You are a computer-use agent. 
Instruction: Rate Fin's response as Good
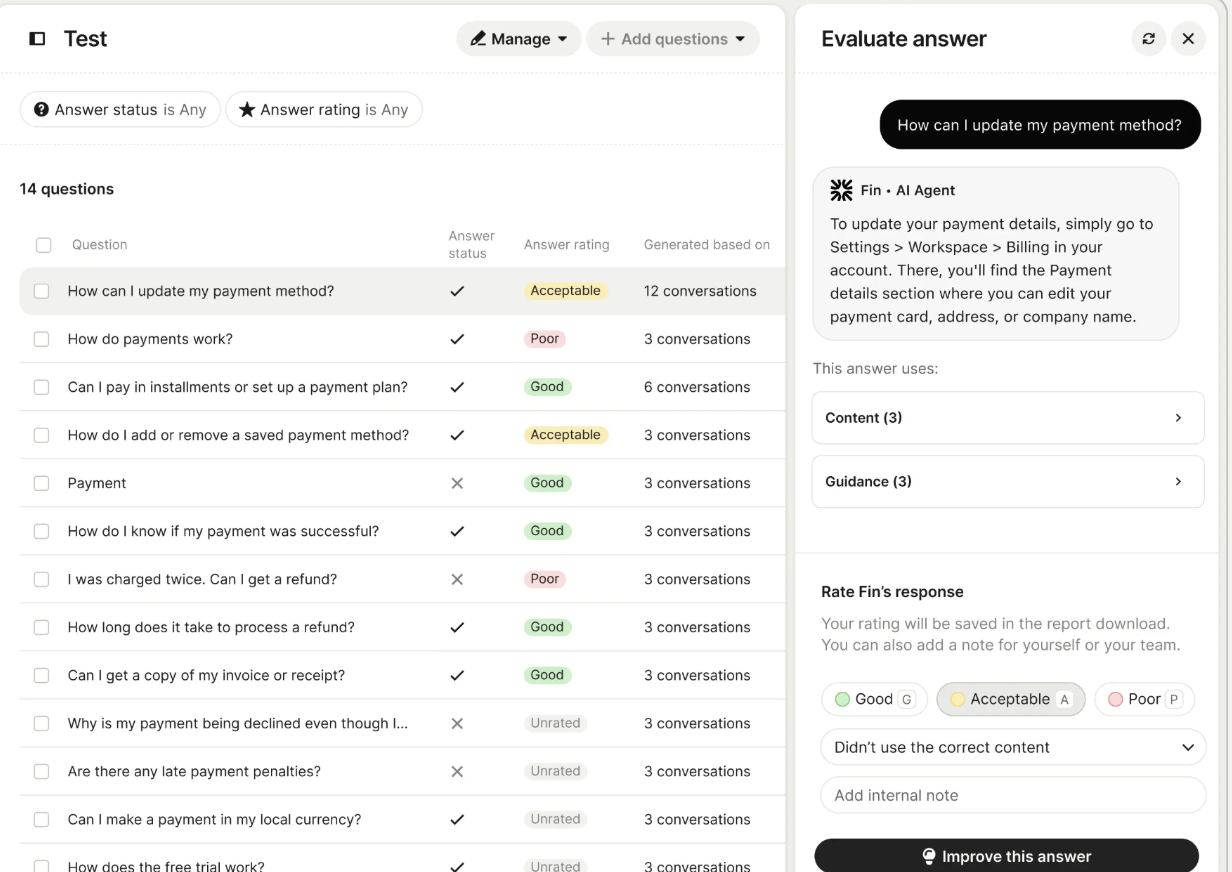click(874, 699)
